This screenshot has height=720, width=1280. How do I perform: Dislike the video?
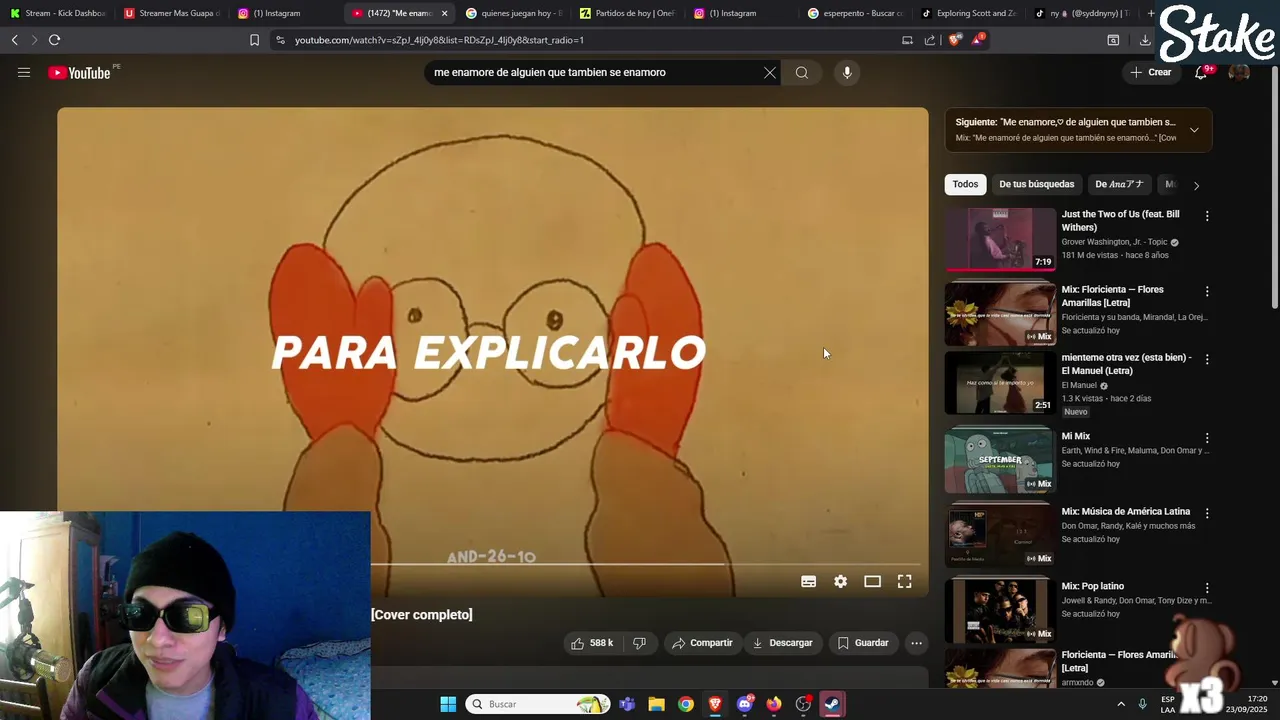(640, 643)
